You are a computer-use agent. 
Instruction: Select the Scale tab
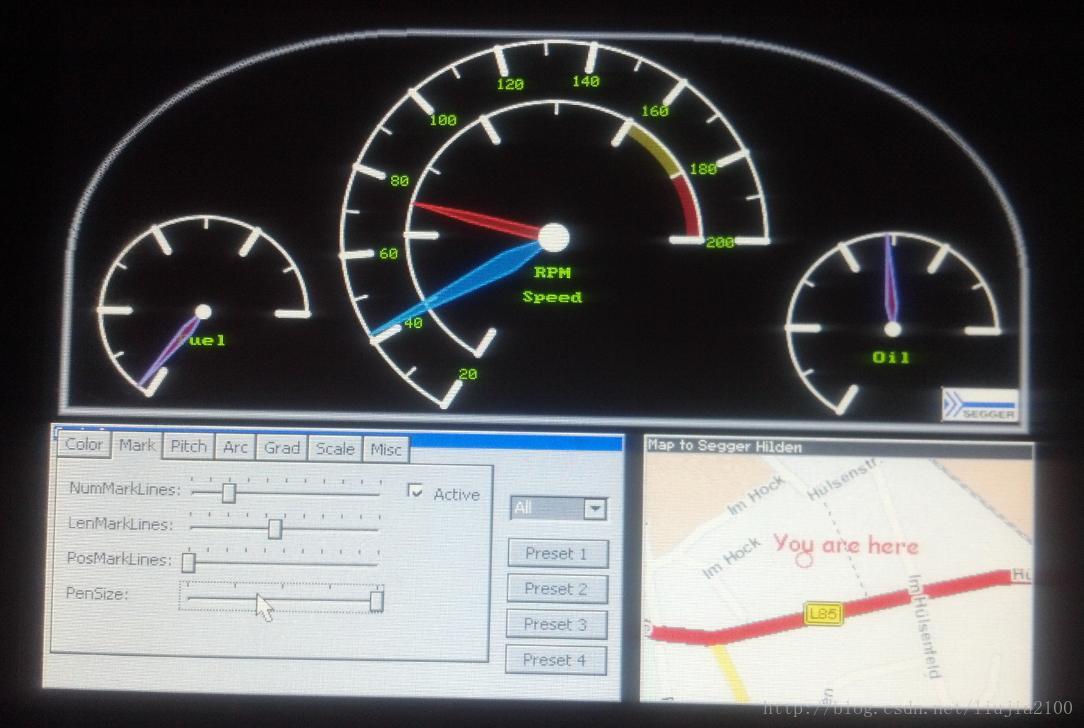pyautogui.click(x=335, y=449)
